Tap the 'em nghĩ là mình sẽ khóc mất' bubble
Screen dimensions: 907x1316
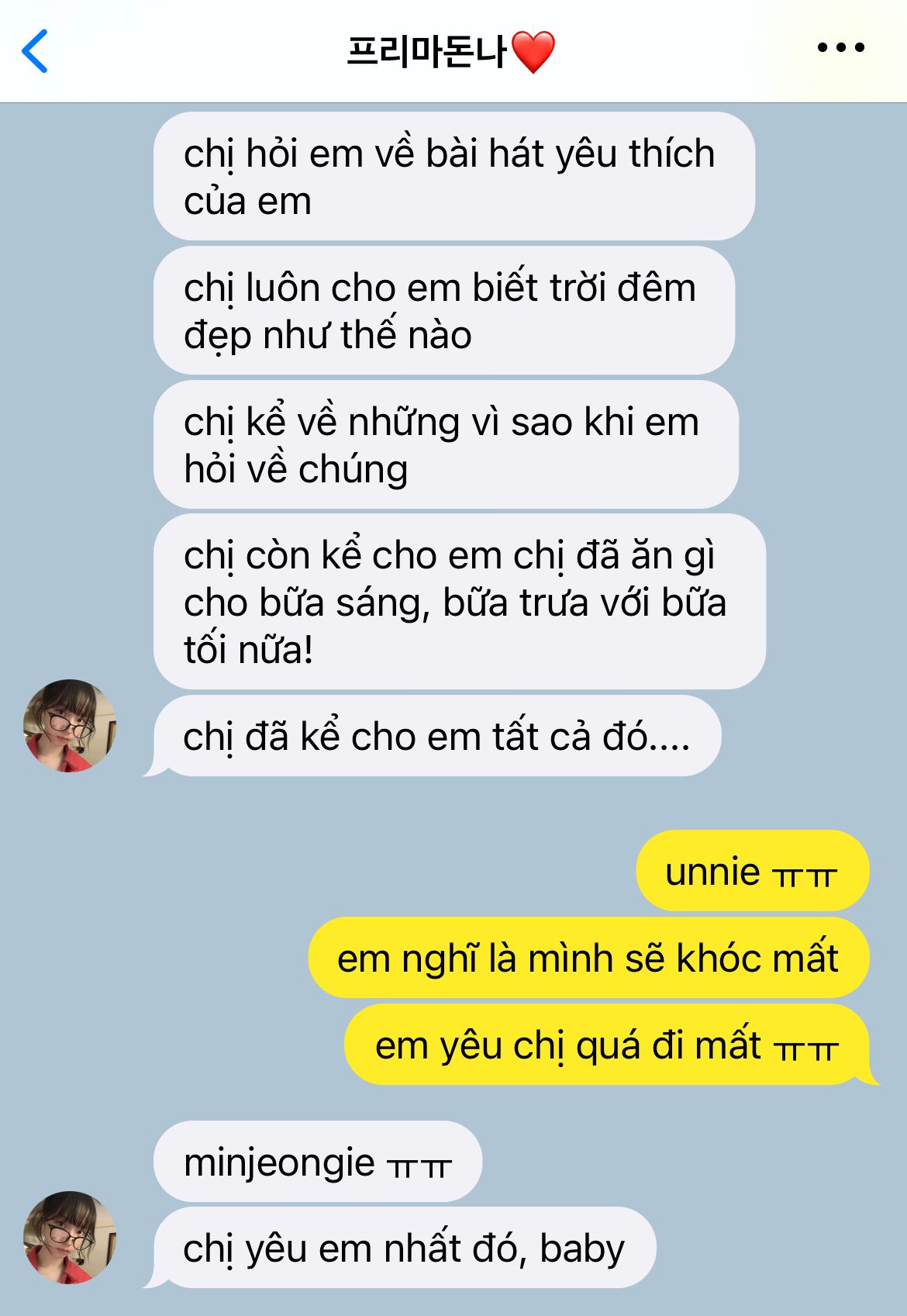(x=589, y=958)
